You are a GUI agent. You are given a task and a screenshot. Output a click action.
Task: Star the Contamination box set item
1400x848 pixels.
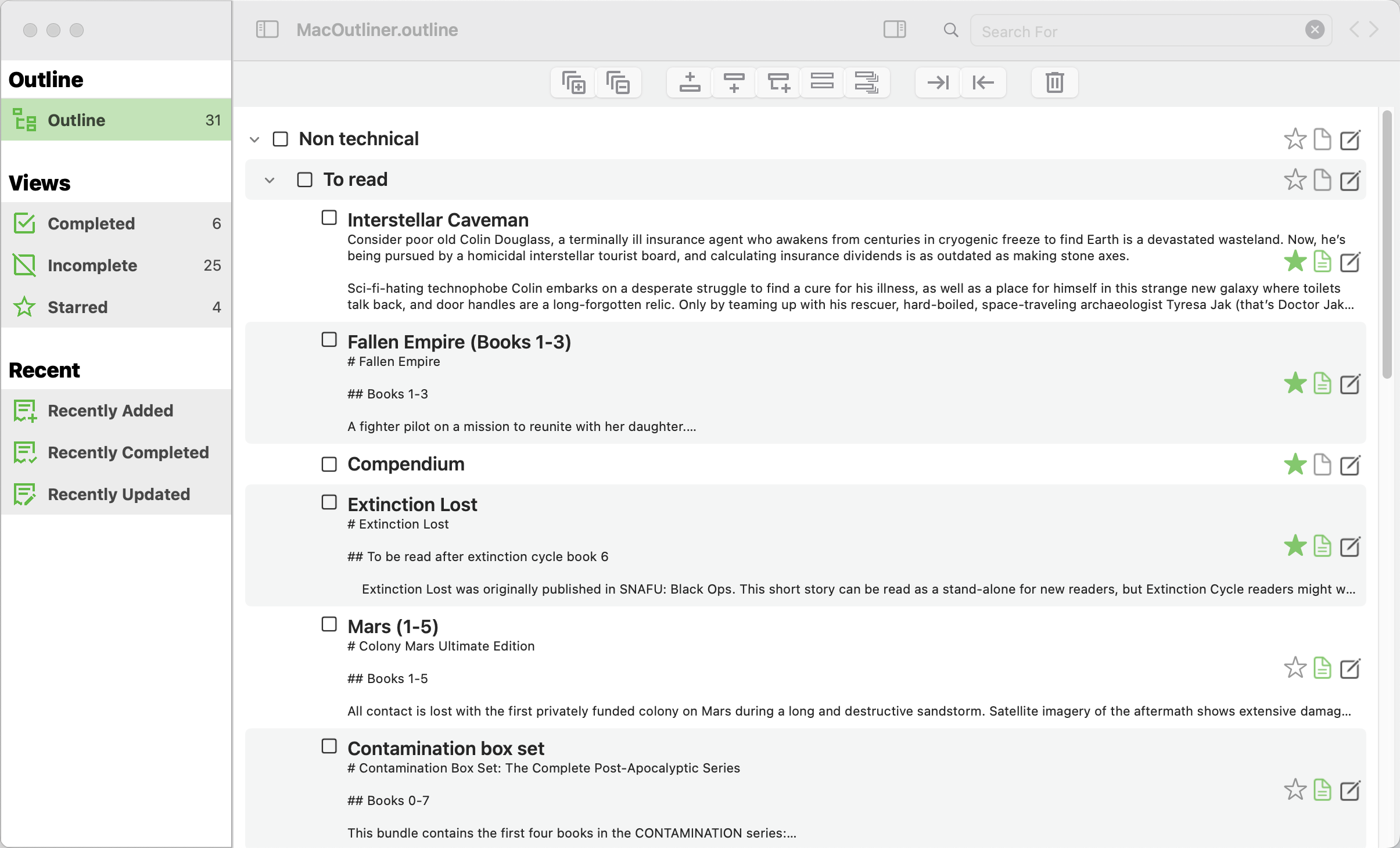pyautogui.click(x=1295, y=790)
